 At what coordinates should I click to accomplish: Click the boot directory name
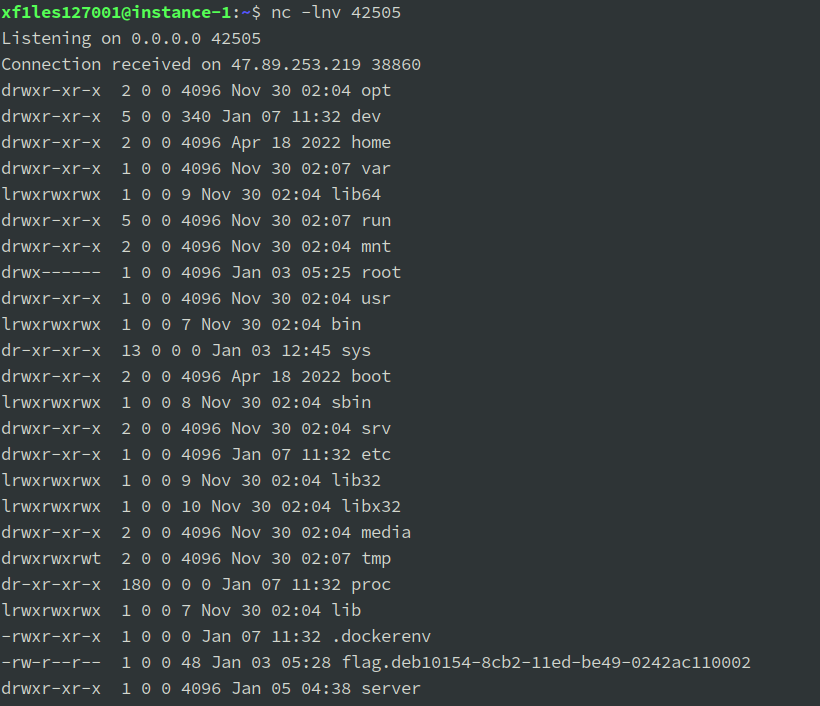(371, 376)
